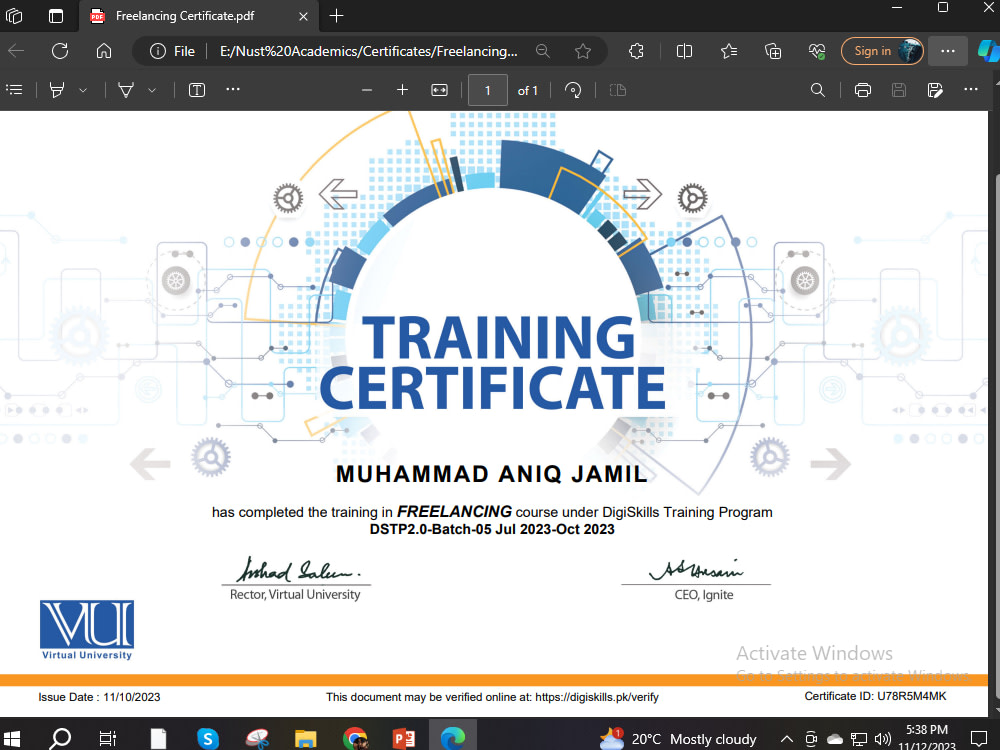Open more PDF annotation tools menu
Image resolution: width=1000 pixels, height=750 pixels.
233,89
